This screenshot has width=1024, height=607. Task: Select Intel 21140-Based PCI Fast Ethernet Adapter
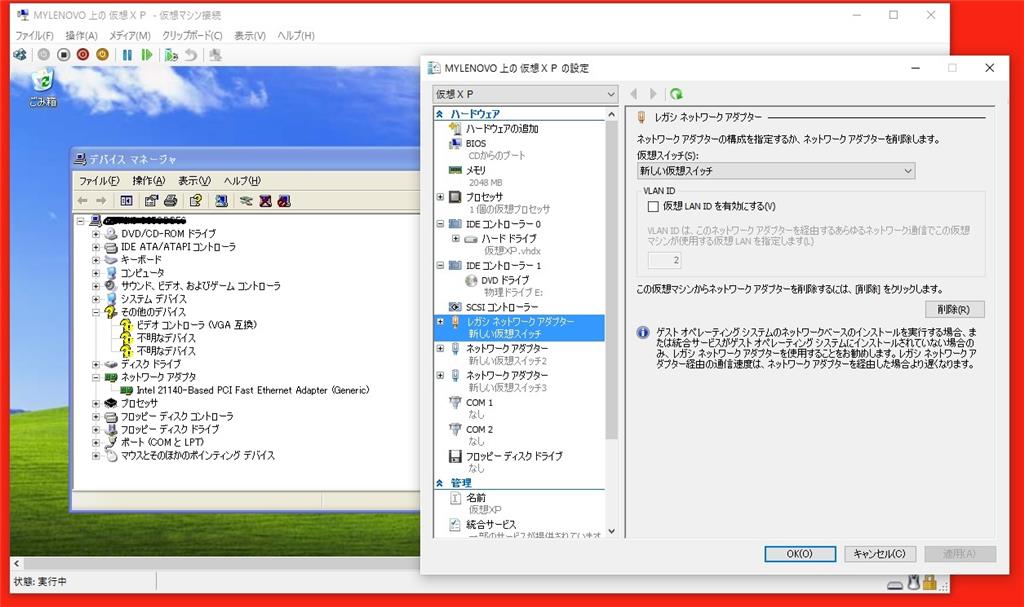[252, 390]
